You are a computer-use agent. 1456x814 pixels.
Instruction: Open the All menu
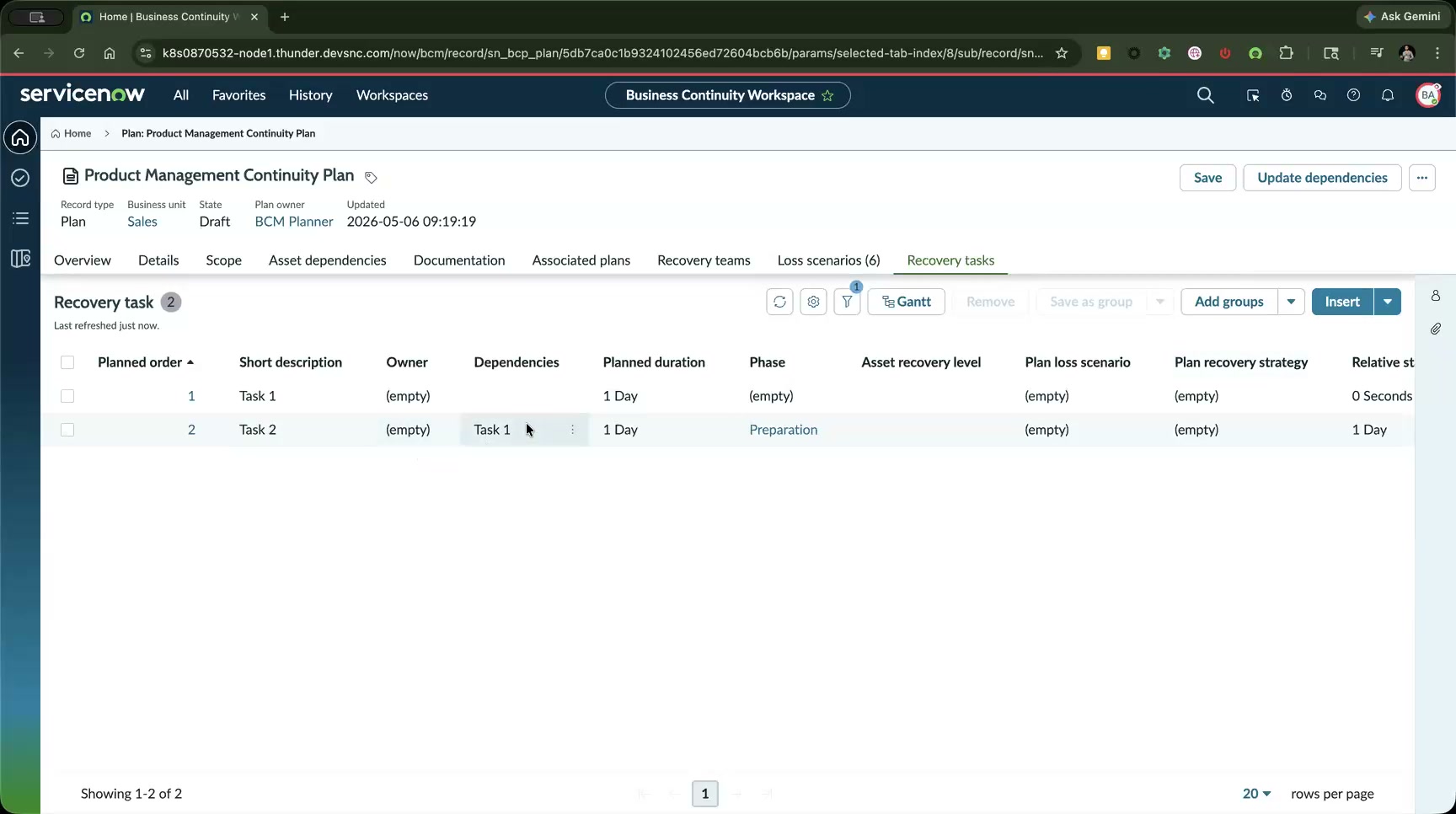click(181, 95)
